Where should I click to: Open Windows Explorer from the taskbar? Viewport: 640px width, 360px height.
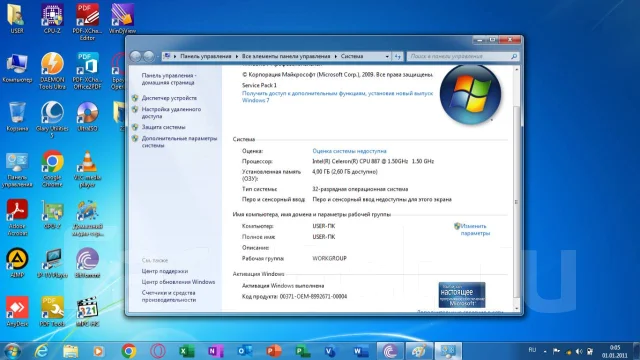coord(71,351)
